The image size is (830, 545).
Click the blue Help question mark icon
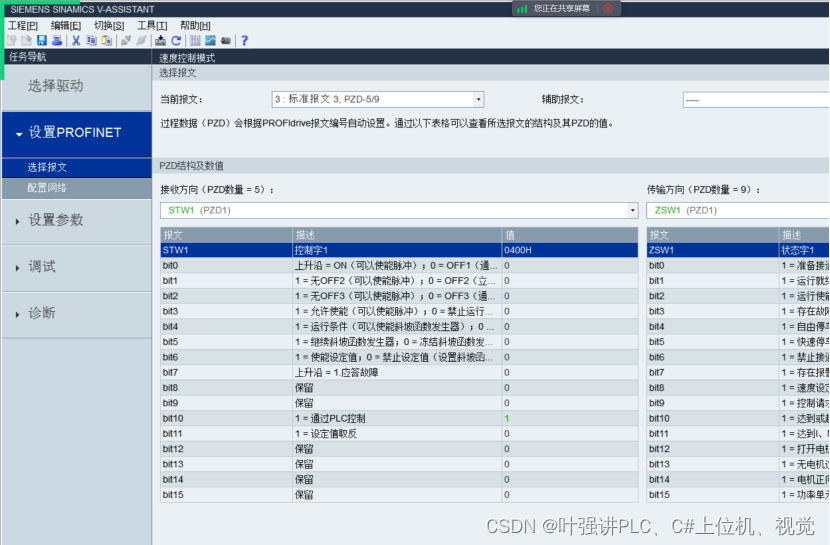point(245,41)
